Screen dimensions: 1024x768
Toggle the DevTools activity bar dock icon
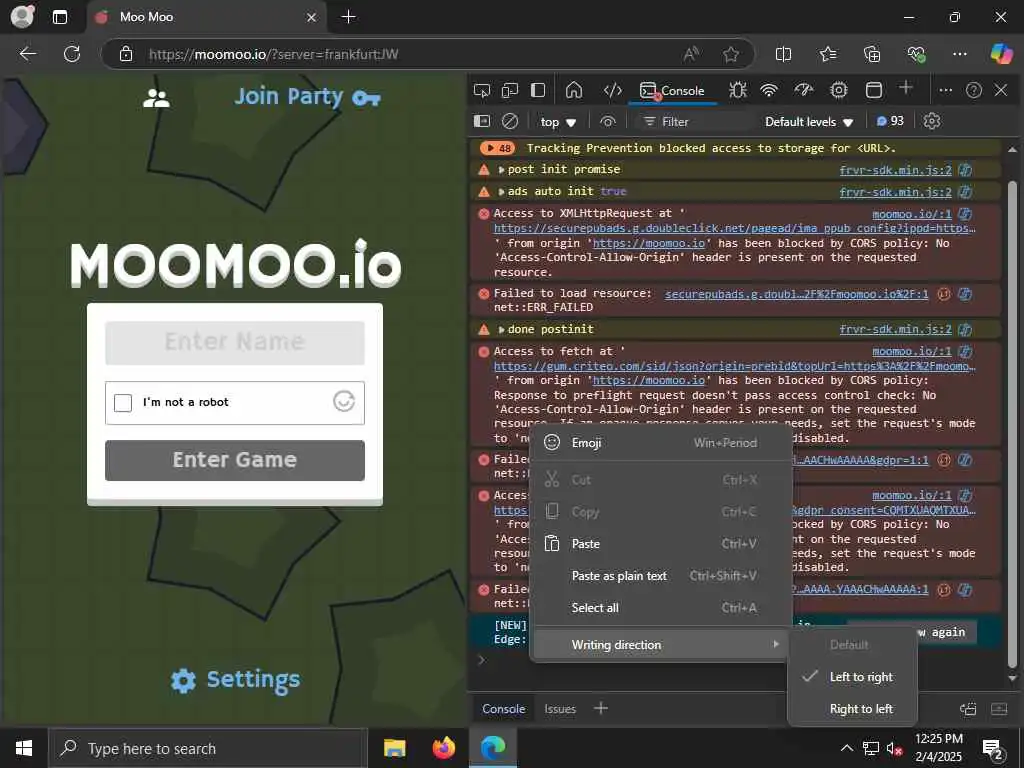coord(538,90)
